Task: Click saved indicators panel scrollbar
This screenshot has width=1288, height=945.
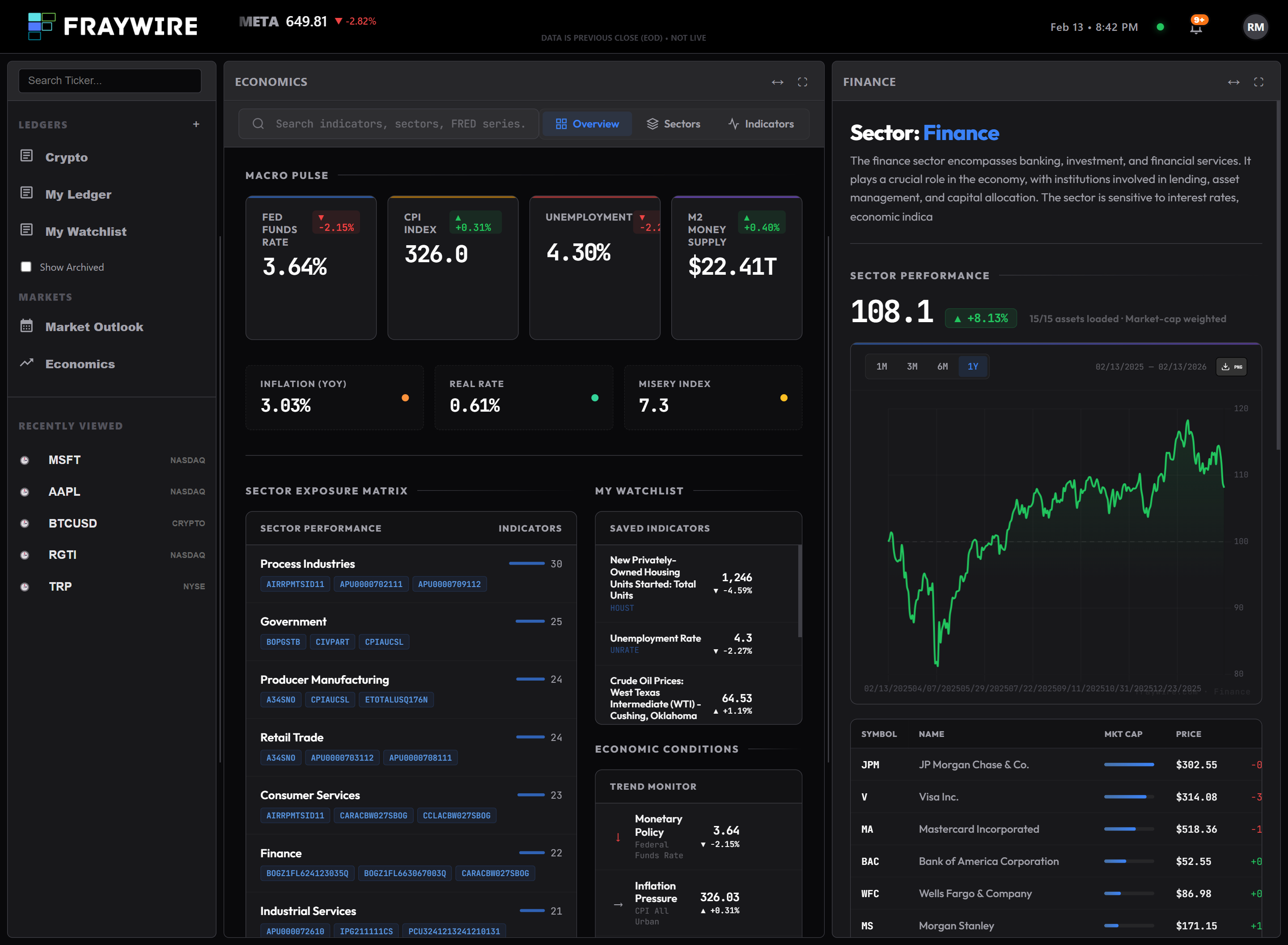Action: coord(799,592)
